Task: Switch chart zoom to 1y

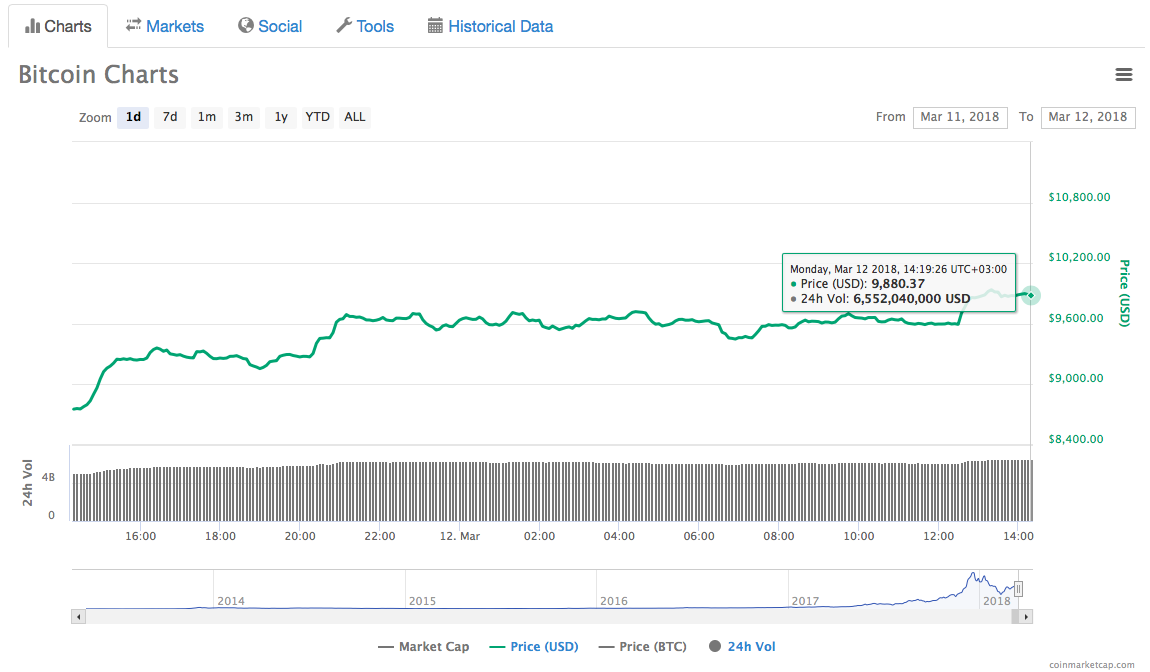Action: [x=281, y=117]
